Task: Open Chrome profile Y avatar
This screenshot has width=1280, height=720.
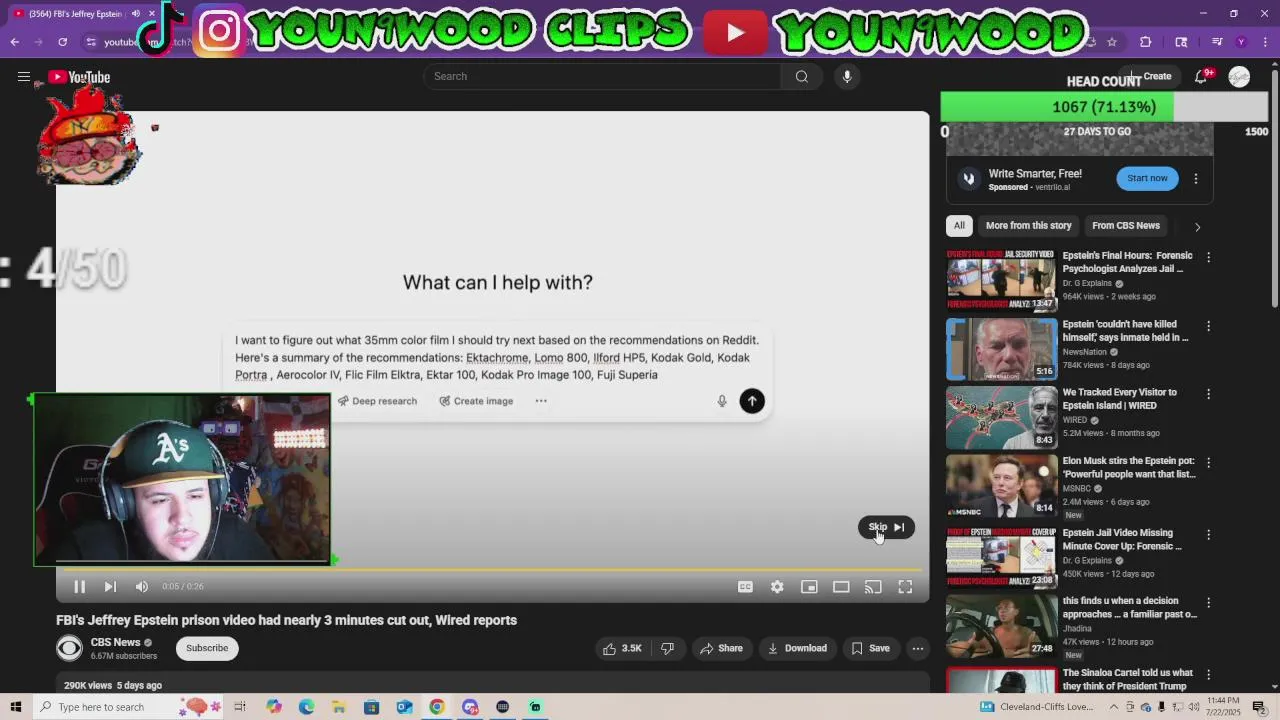Action: tap(1241, 42)
